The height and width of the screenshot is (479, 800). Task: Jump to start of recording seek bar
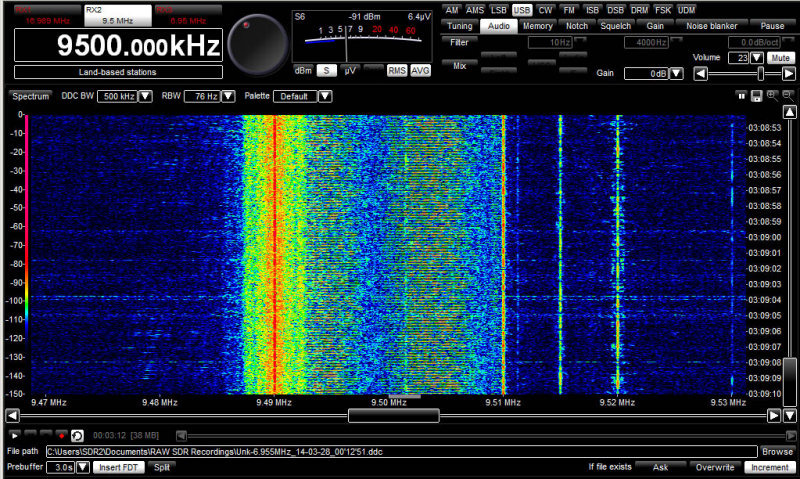point(181,436)
